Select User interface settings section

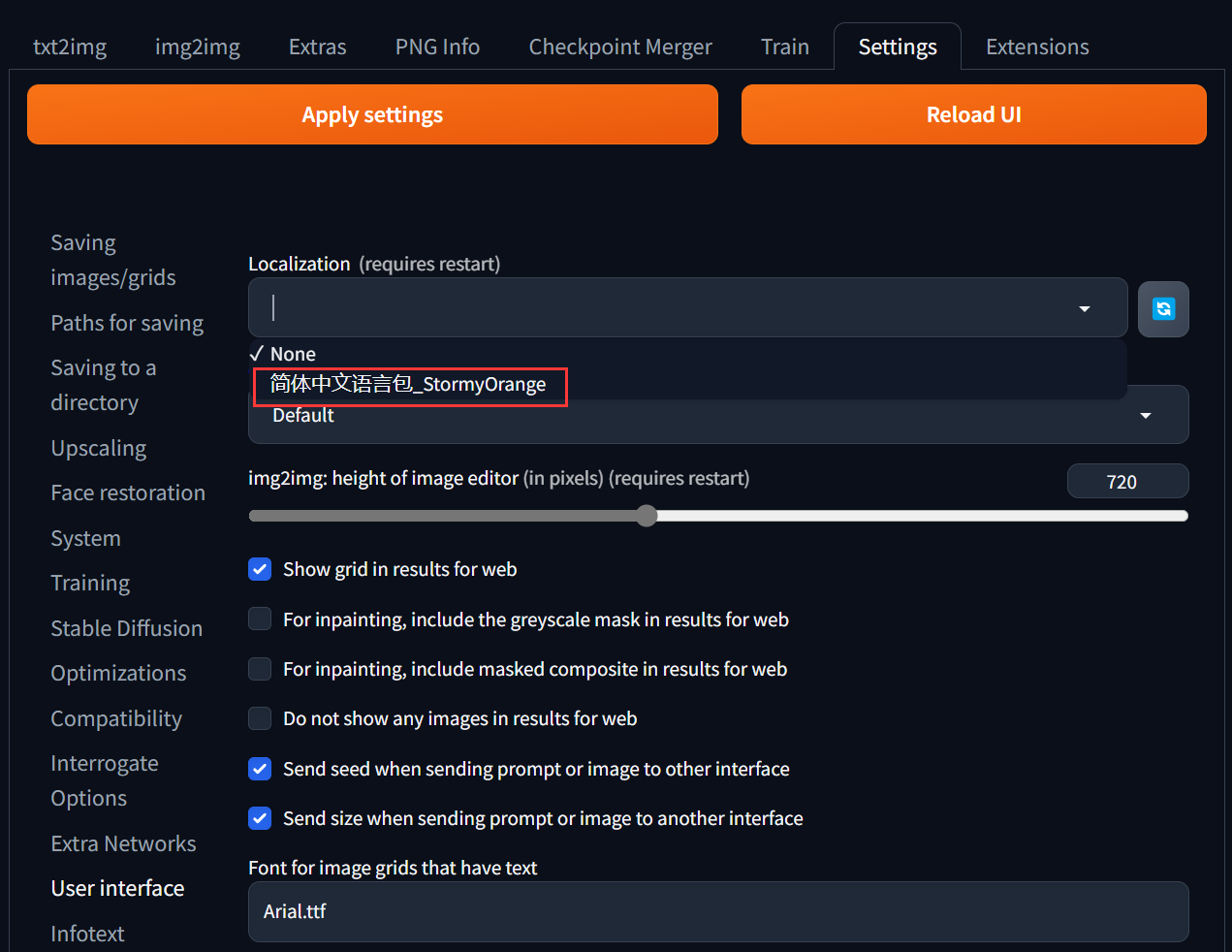pyautogui.click(x=117, y=888)
